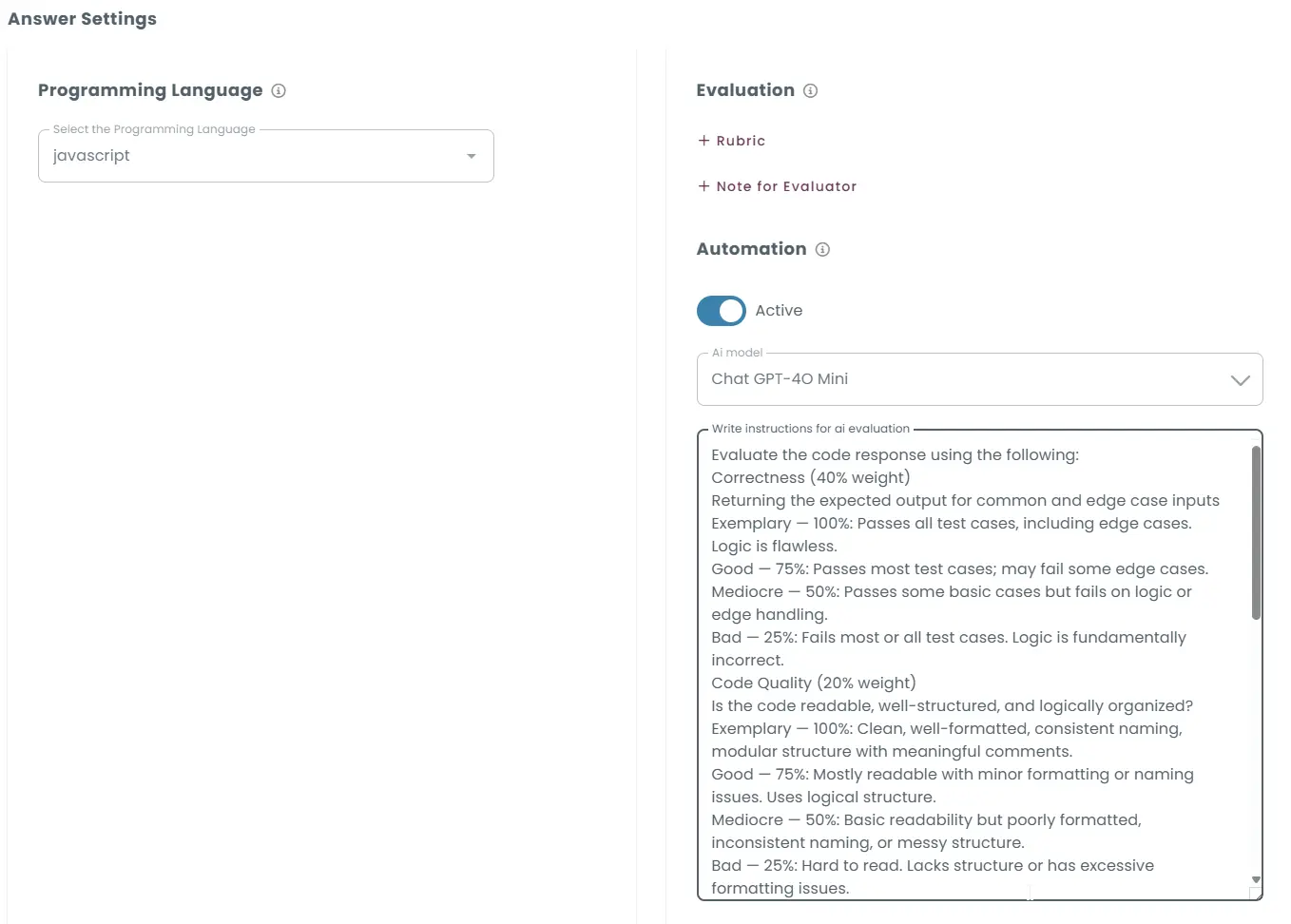The width and height of the screenshot is (1291, 924).
Task: Click the plus icon beside Note for Evaluator
Action: coord(703,186)
